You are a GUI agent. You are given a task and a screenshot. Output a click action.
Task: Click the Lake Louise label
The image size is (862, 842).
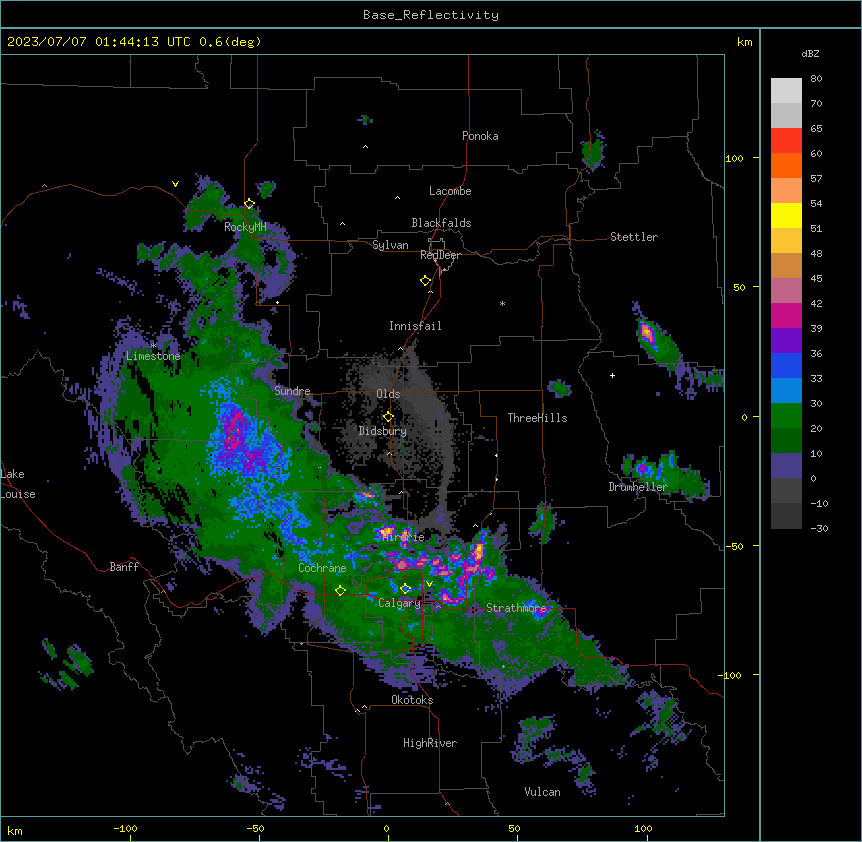pyautogui.click(x=18, y=484)
